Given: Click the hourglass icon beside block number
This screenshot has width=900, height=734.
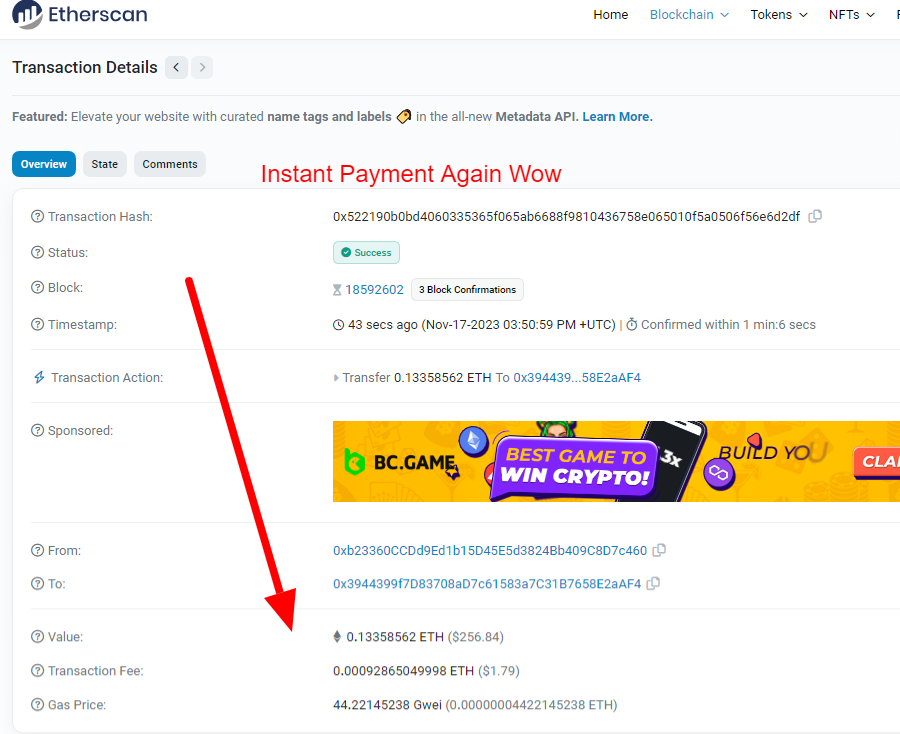Looking at the screenshot, I should coord(337,290).
